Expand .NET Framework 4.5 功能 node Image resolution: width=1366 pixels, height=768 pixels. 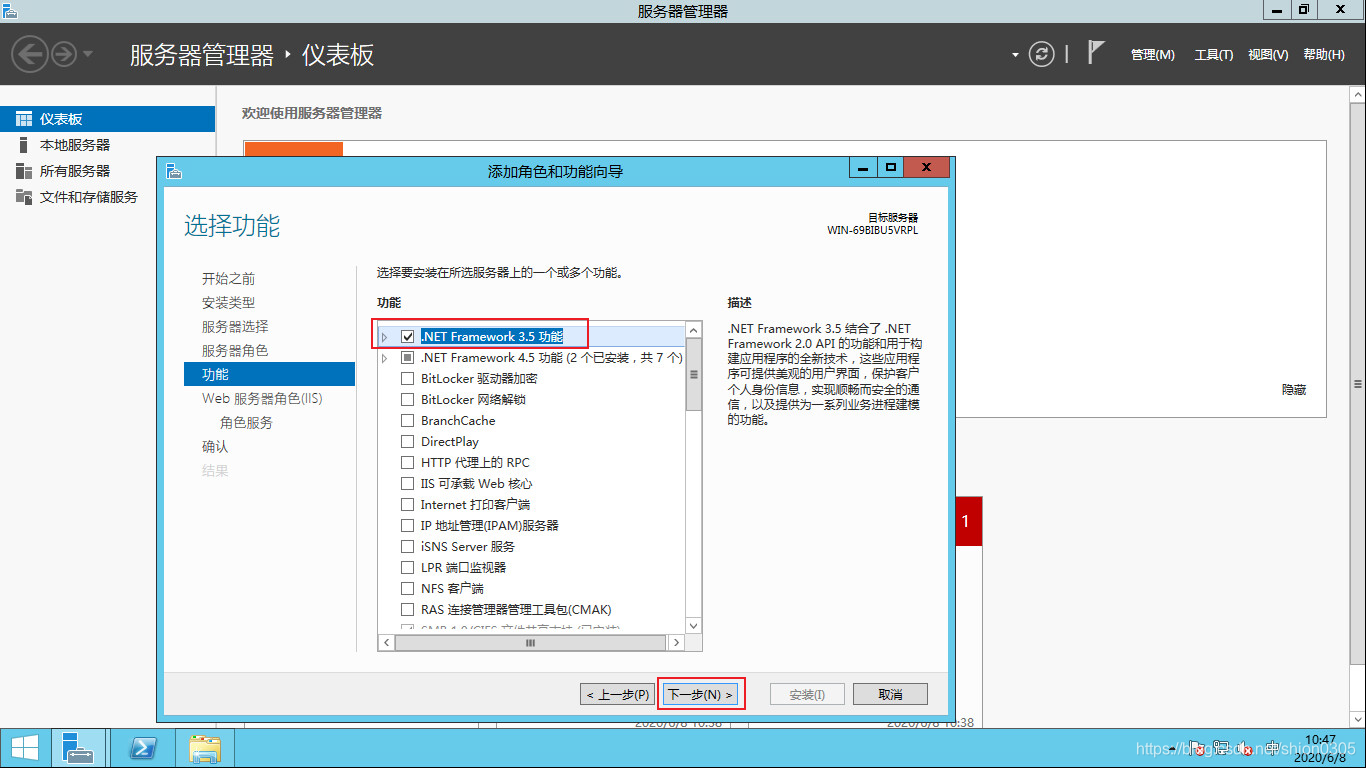(385, 358)
